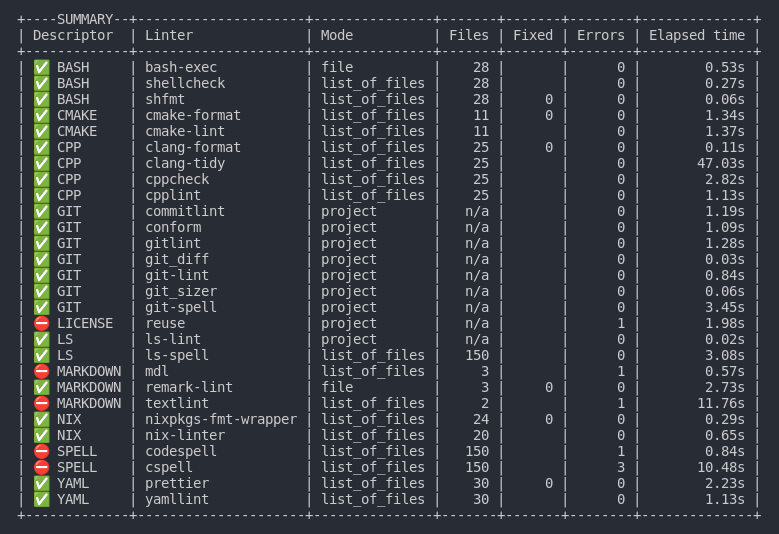Click the green check on ls-spell row
Screen dimensions: 779x534
pyautogui.click(x=41, y=355)
